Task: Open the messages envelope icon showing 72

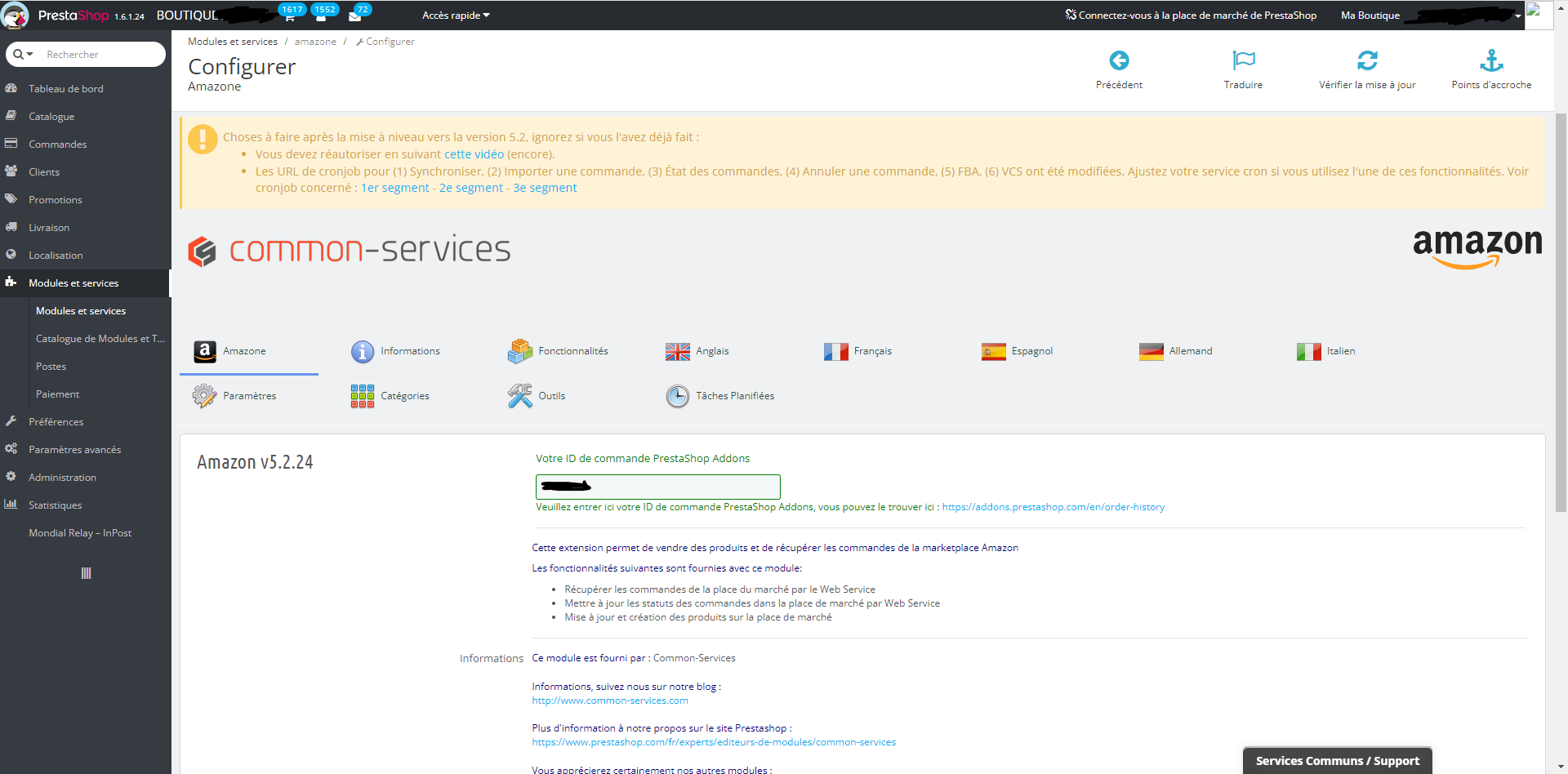Action: [x=355, y=16]
